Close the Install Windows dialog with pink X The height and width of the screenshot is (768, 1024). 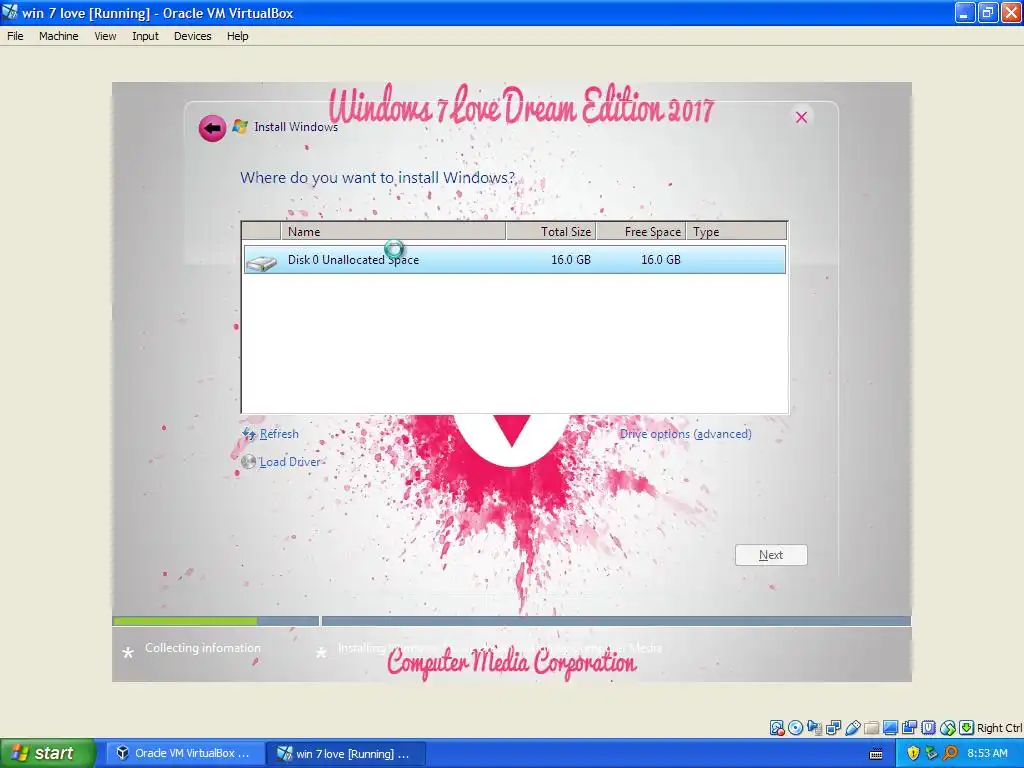tap(801, 117)
